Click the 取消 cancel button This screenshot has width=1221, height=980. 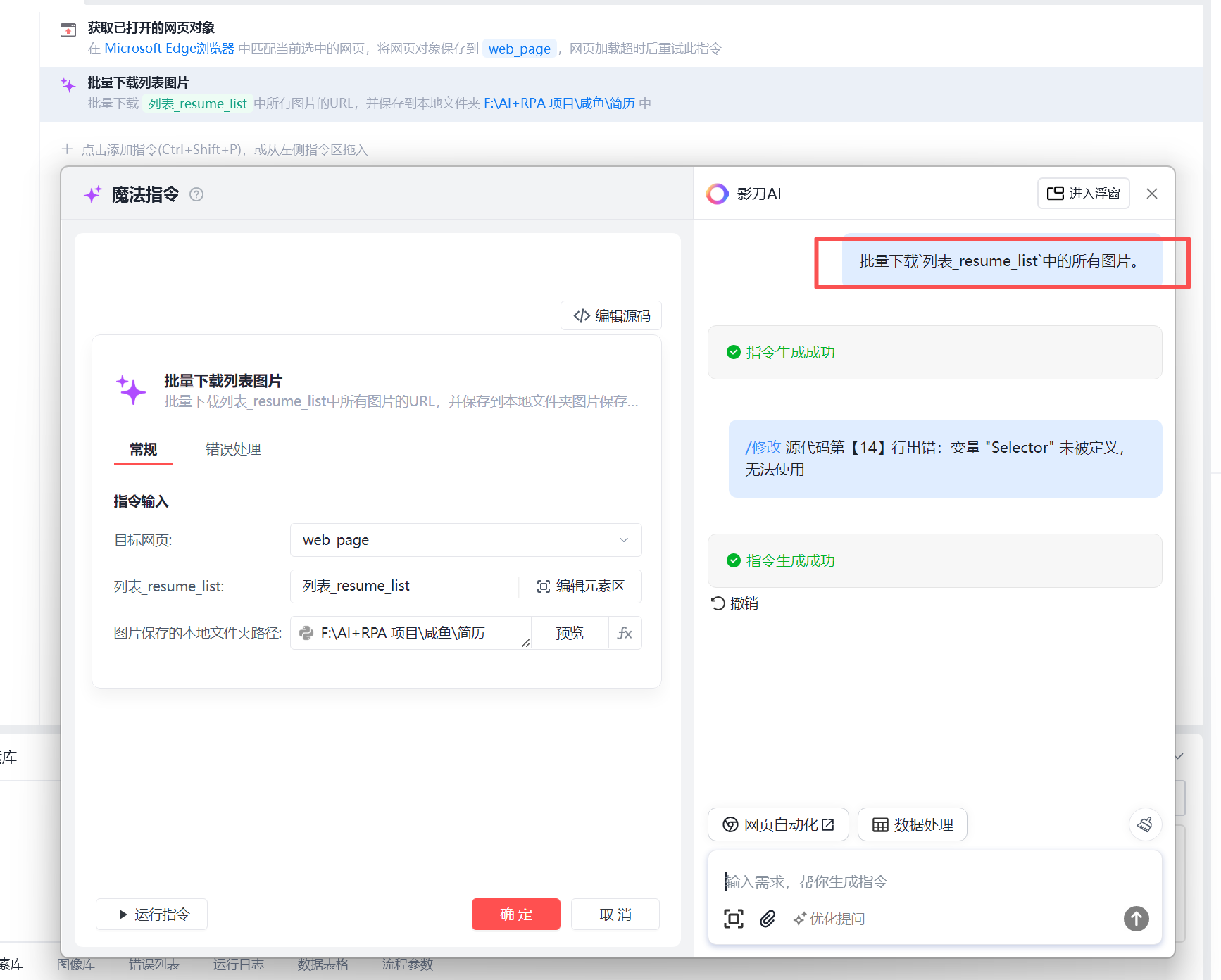point(615,915)
